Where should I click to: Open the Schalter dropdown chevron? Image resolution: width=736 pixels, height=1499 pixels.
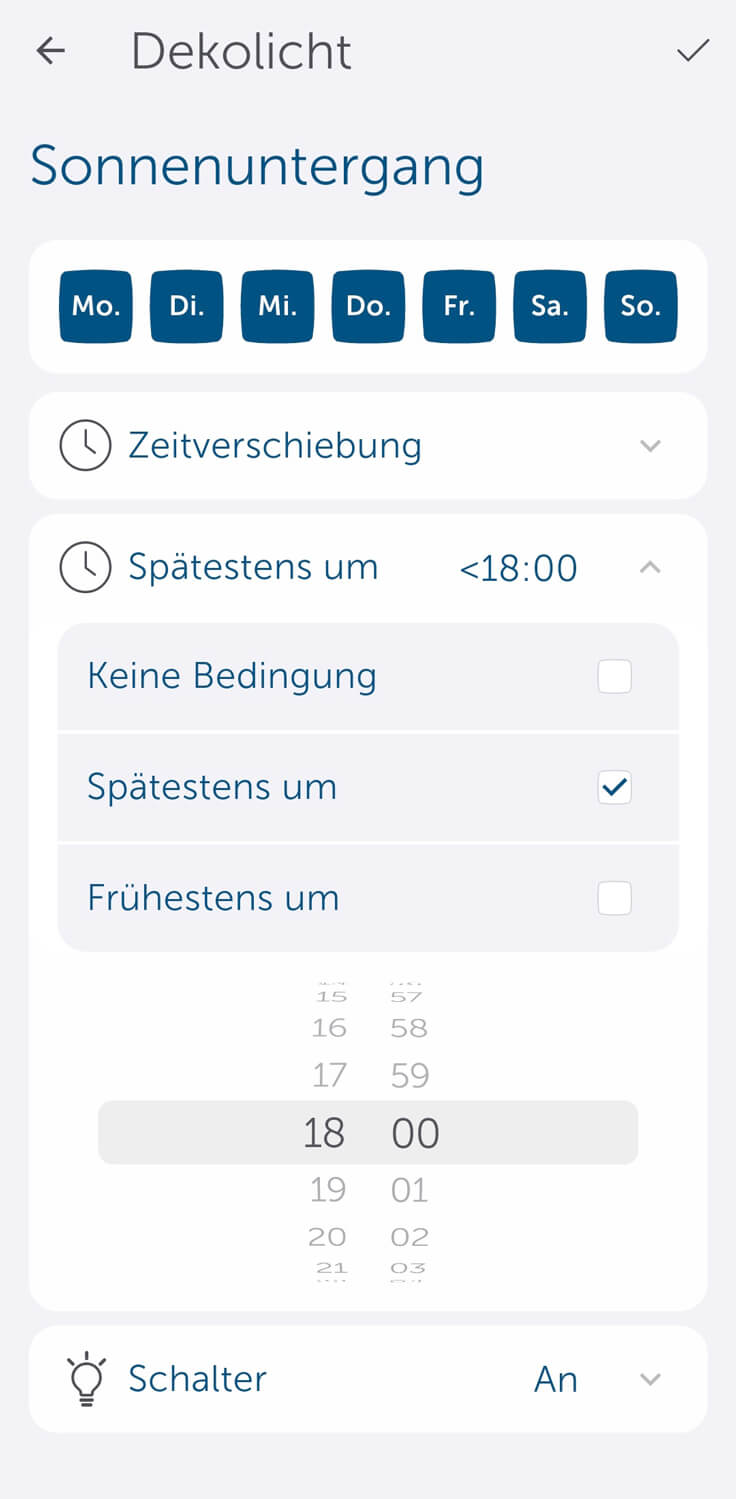650,1379
